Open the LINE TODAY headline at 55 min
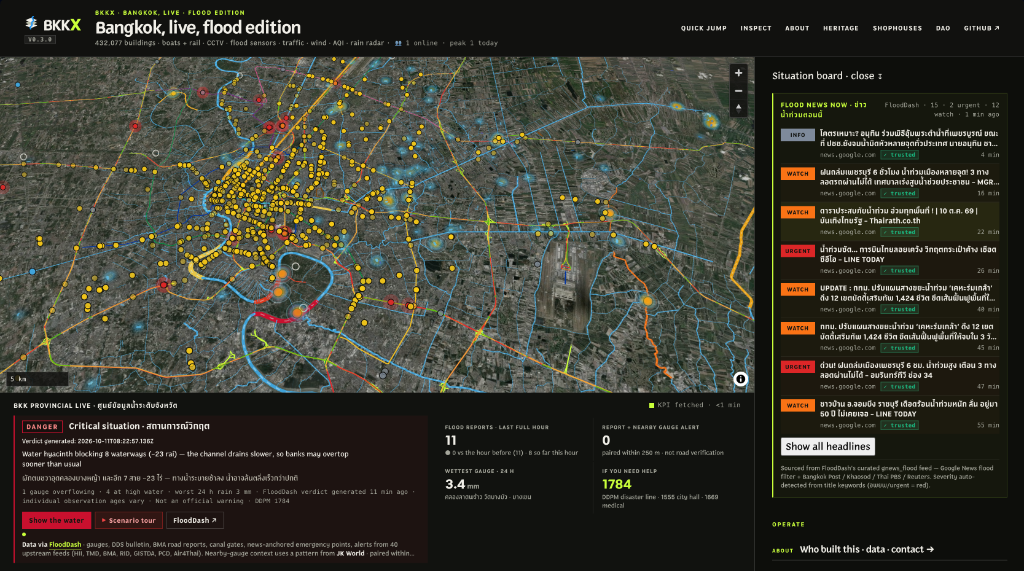Image resolution: width=1024 pixels, height=571 pixels. click(x=909, y=408)
